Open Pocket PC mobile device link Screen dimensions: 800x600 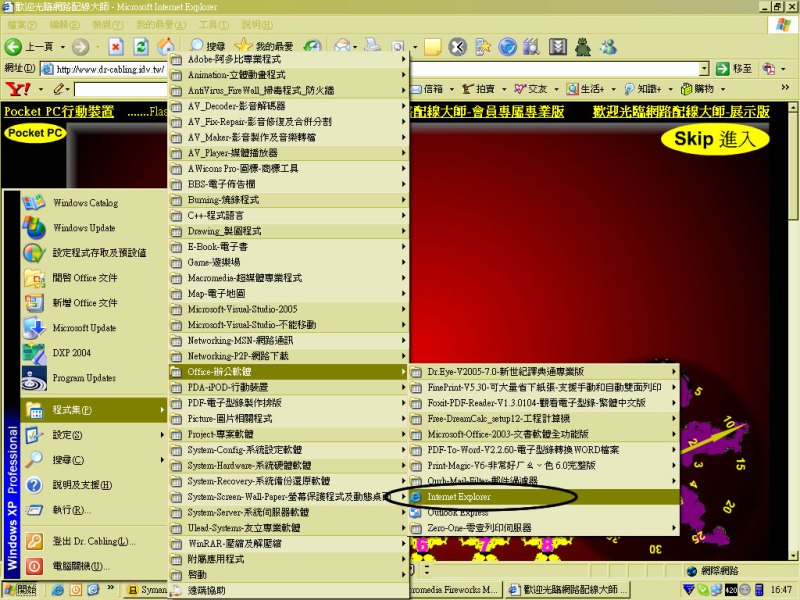coord(59,111)
